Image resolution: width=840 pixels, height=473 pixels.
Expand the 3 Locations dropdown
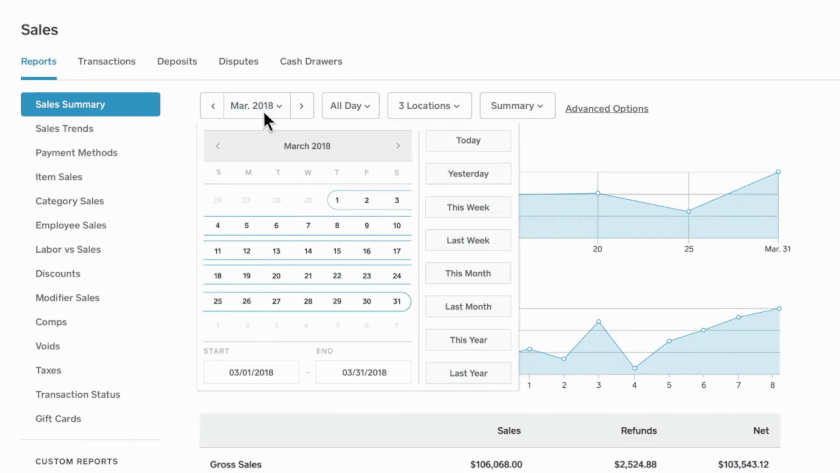click(x=429, y=106)
